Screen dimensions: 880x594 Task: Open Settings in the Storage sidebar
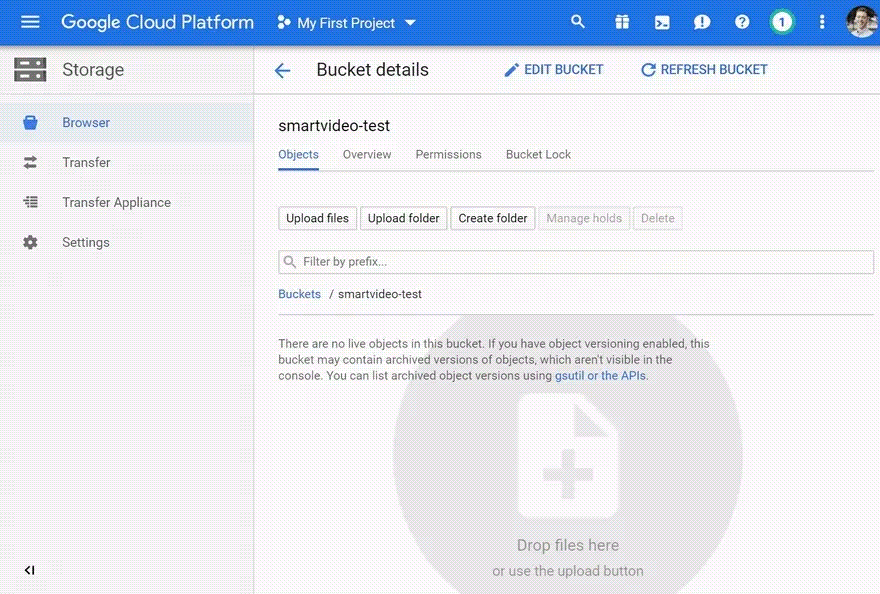85,242
